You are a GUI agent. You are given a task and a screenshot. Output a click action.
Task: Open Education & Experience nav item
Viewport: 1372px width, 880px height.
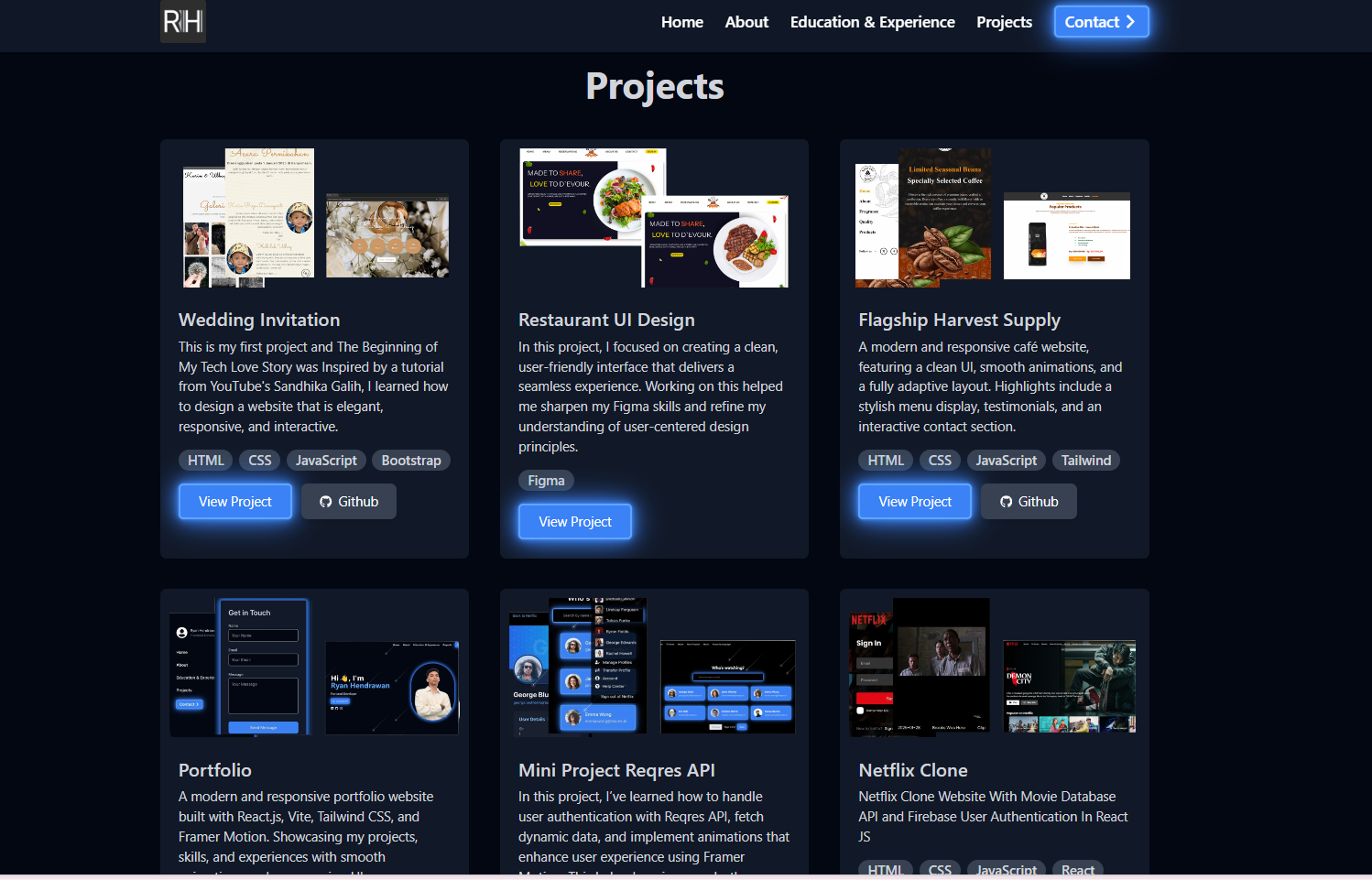click(872, 22)
